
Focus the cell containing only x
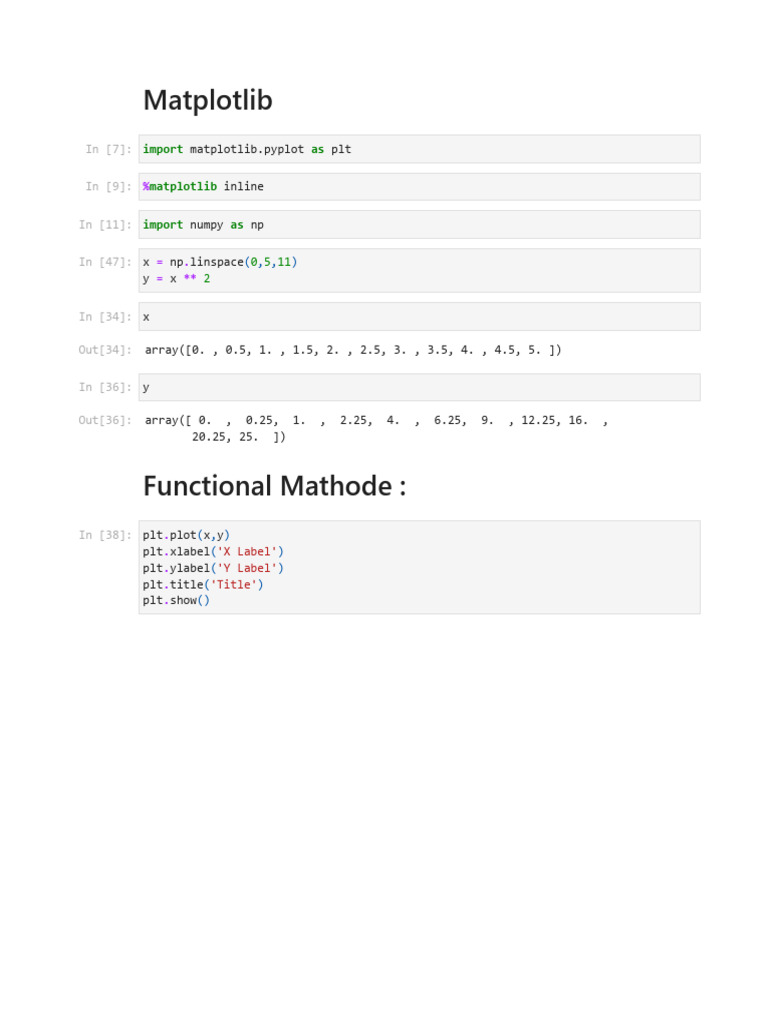tap(419, 316)
